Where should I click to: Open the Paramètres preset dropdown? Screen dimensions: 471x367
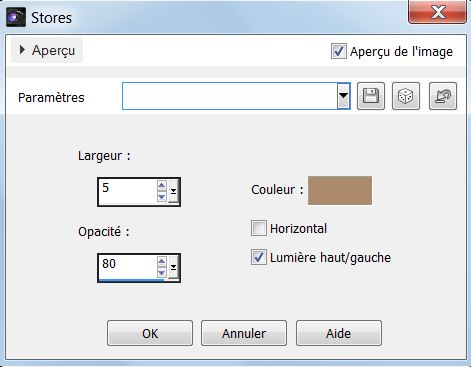[x=343, y=96]
